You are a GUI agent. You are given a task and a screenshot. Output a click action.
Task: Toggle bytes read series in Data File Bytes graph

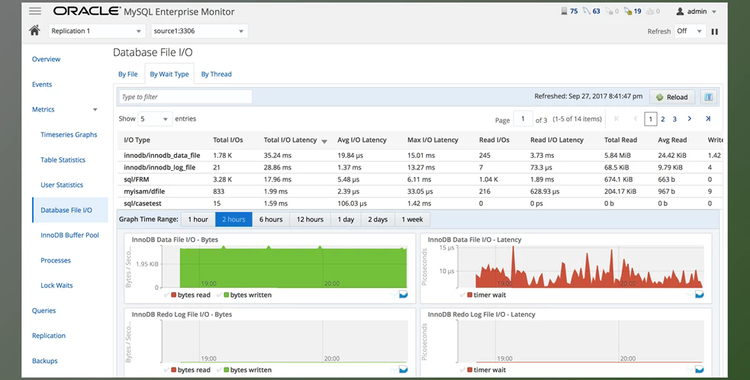pos(187,295)
